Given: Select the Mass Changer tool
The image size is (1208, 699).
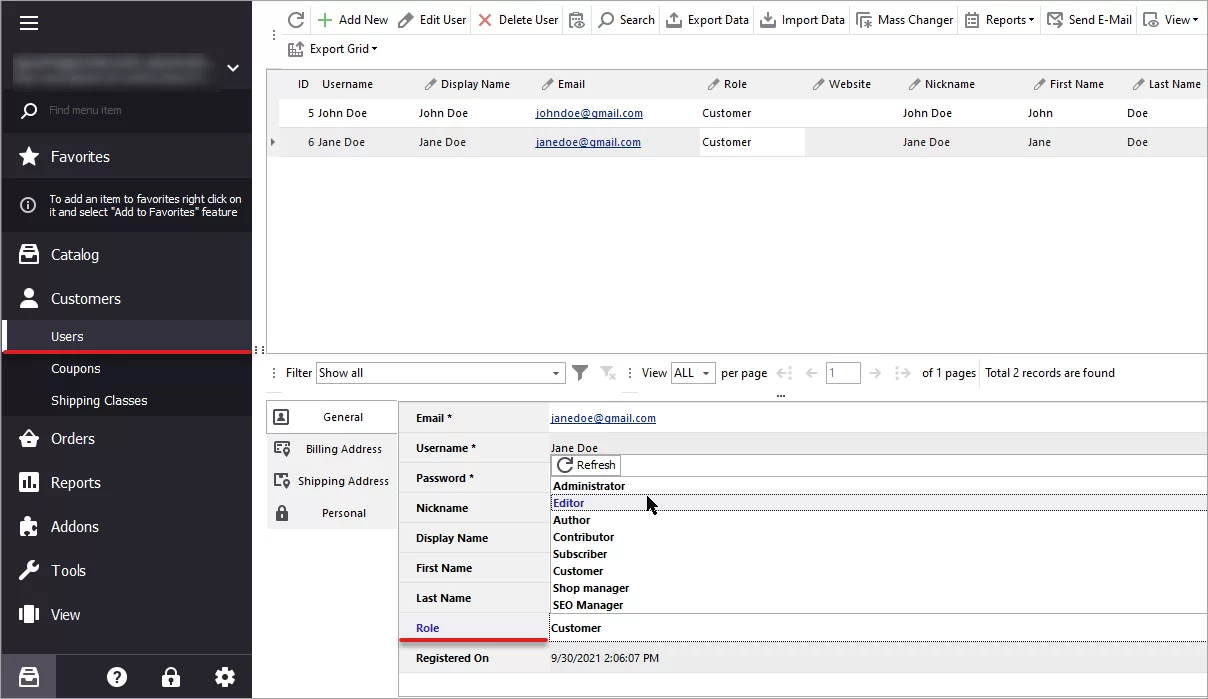Looking at the screenshot, I should pos(904,19).
